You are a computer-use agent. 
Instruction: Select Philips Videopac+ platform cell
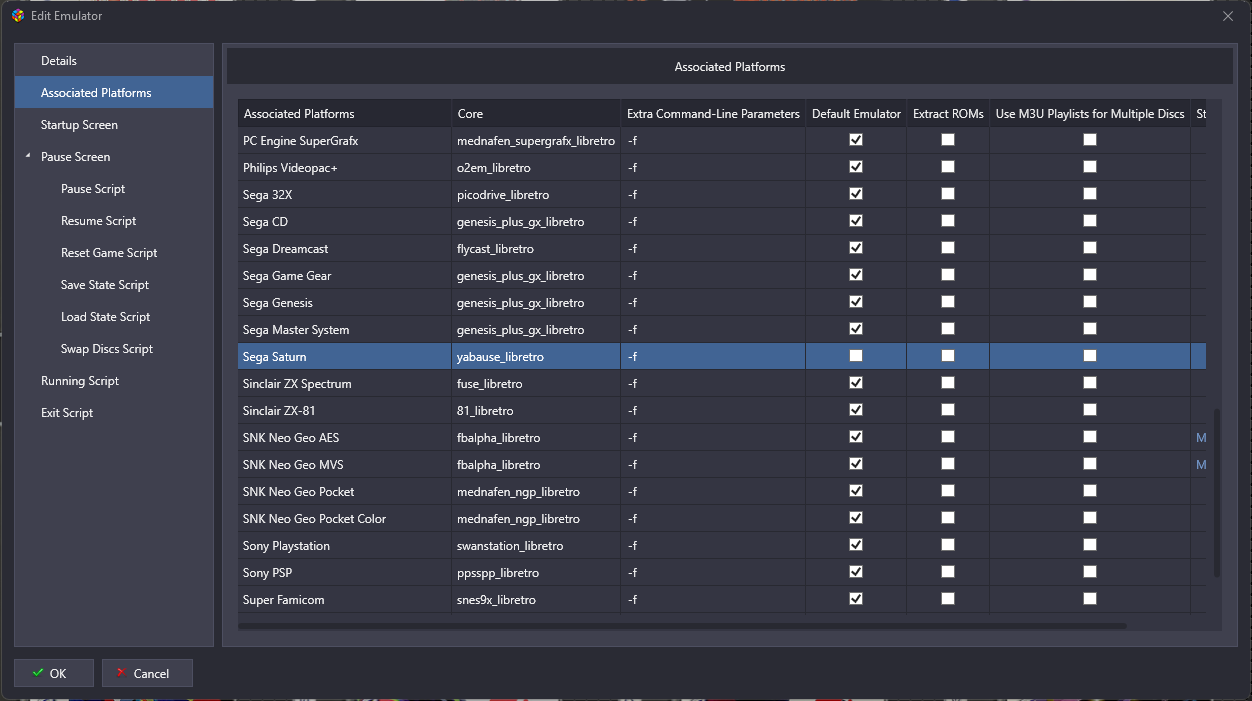coord(344,167)
